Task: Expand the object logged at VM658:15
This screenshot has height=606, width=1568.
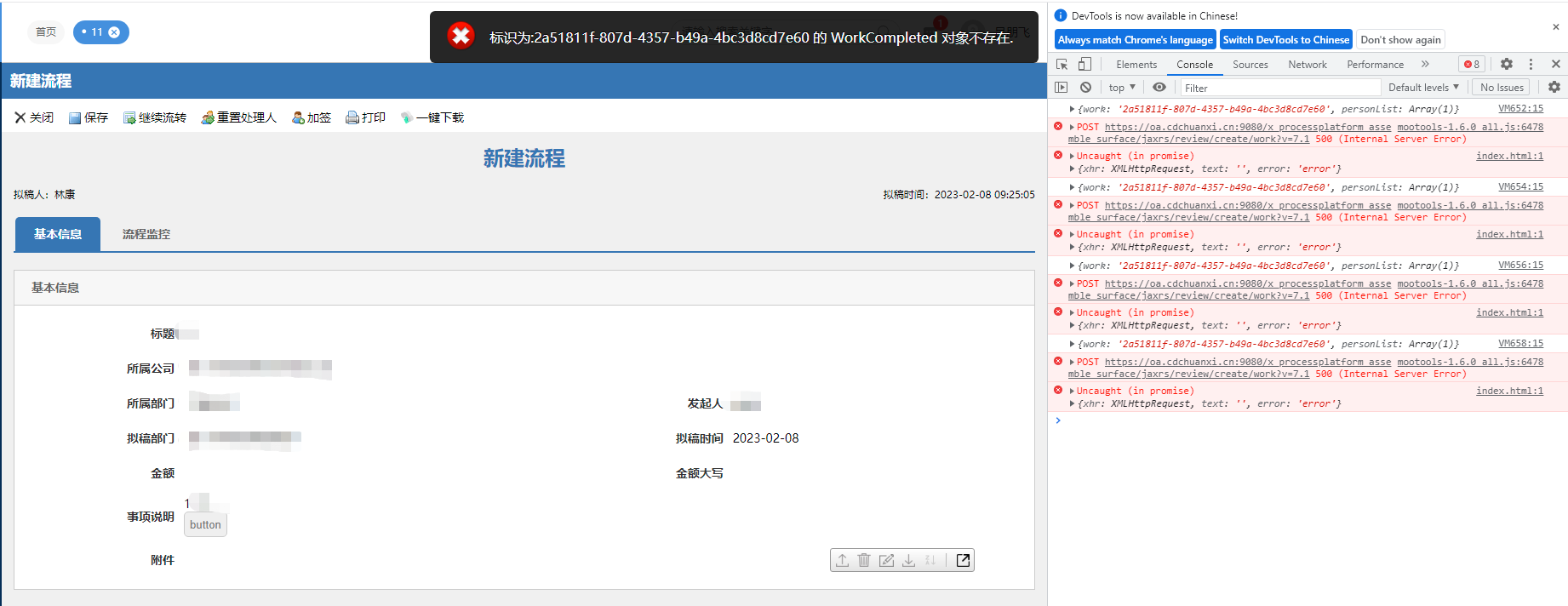Action: [x=1072, y=344]
